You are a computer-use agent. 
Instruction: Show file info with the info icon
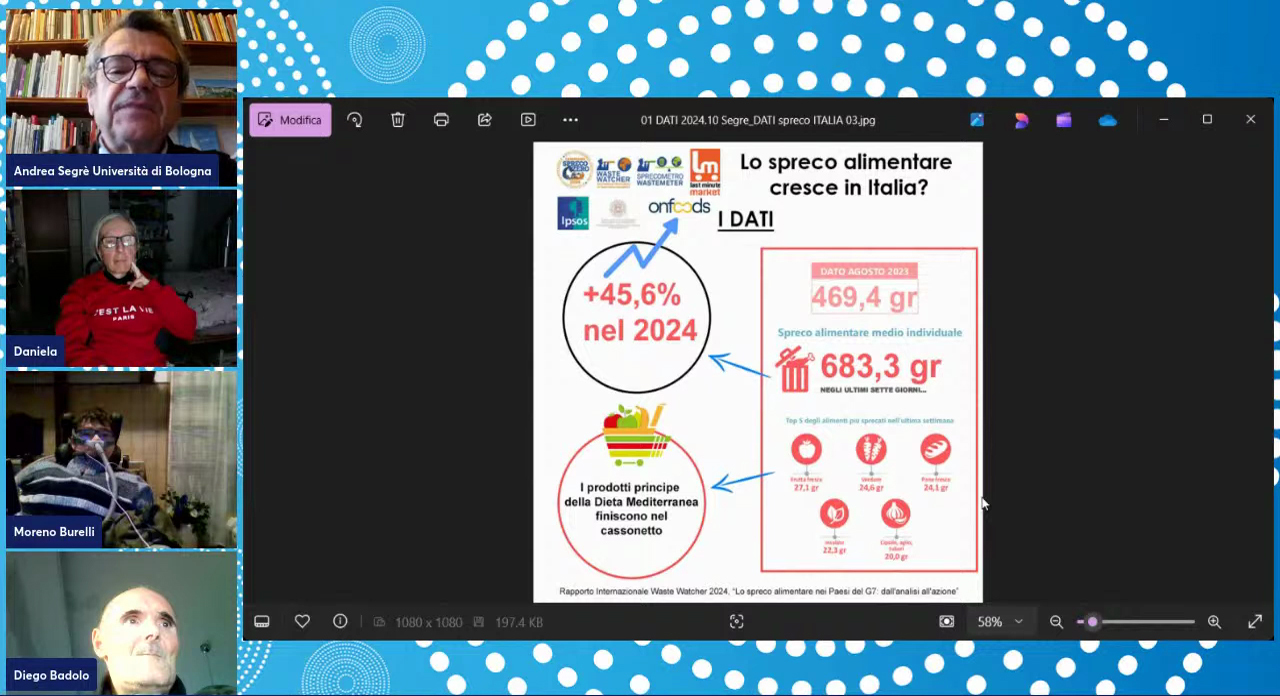pos(340,622)
